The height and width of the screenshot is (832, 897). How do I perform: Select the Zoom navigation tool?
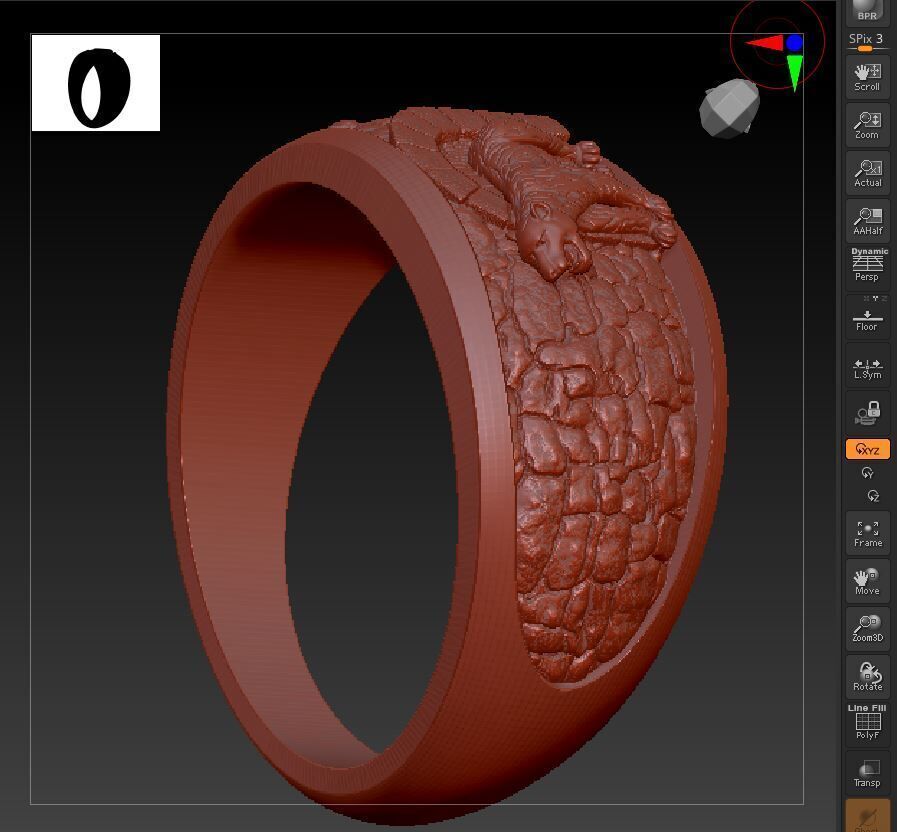(x=867, y=125)
